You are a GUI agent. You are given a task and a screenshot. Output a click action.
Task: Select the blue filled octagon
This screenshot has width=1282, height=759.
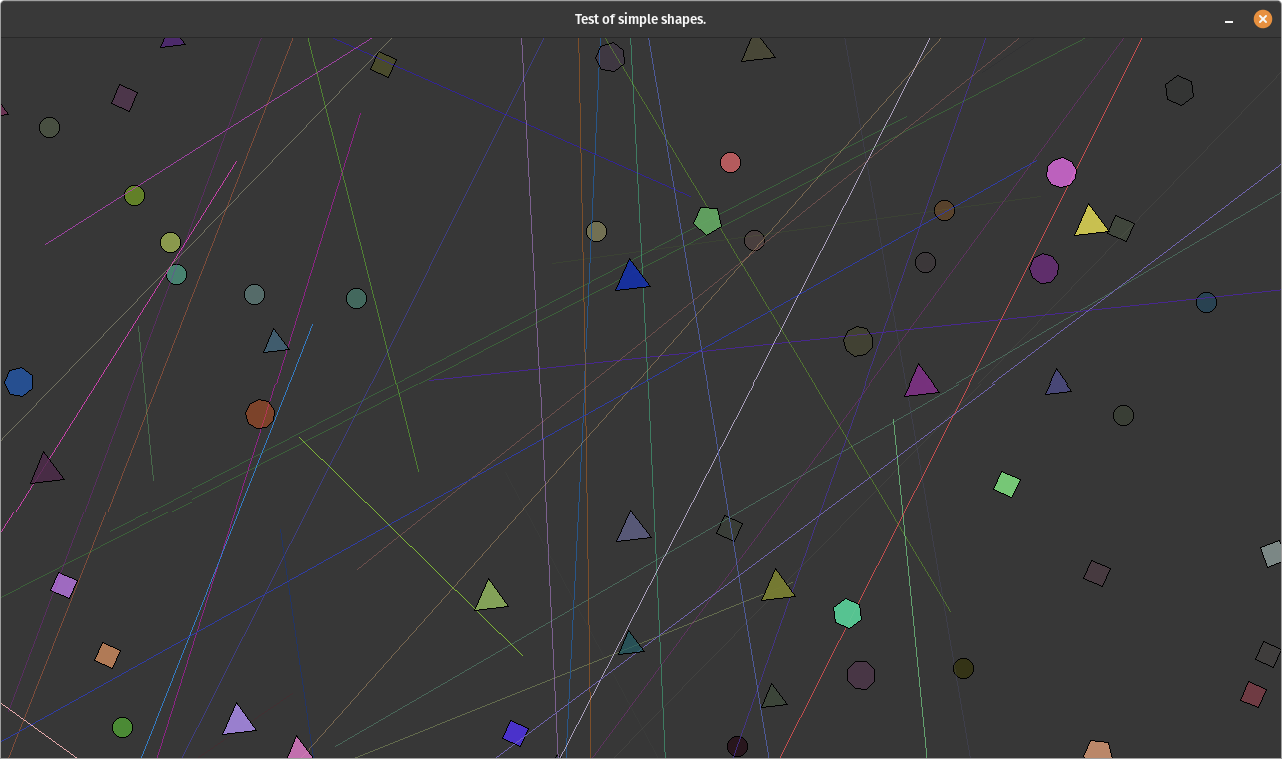tap(19, 382)
